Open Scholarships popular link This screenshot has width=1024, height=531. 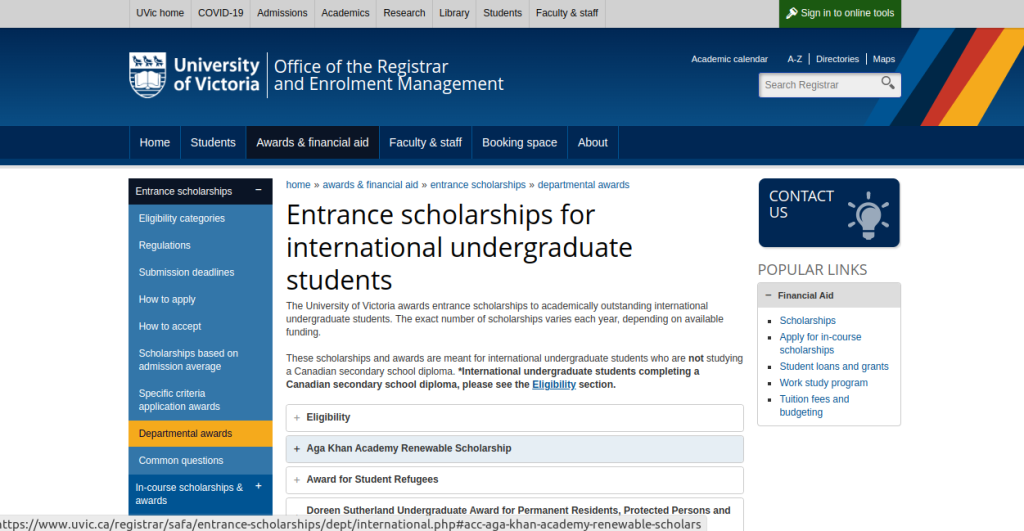807,321
